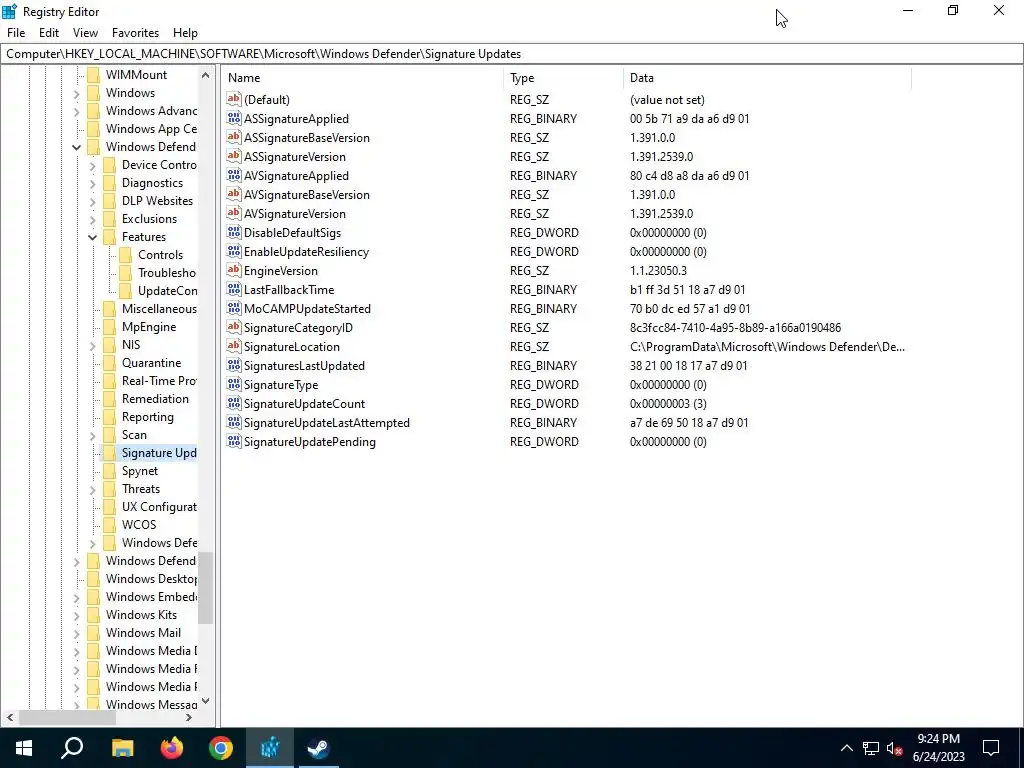Expand the Windows Mail node
Image resolution: width=1024 pixels, height=768 pixels.
[76, 633]
